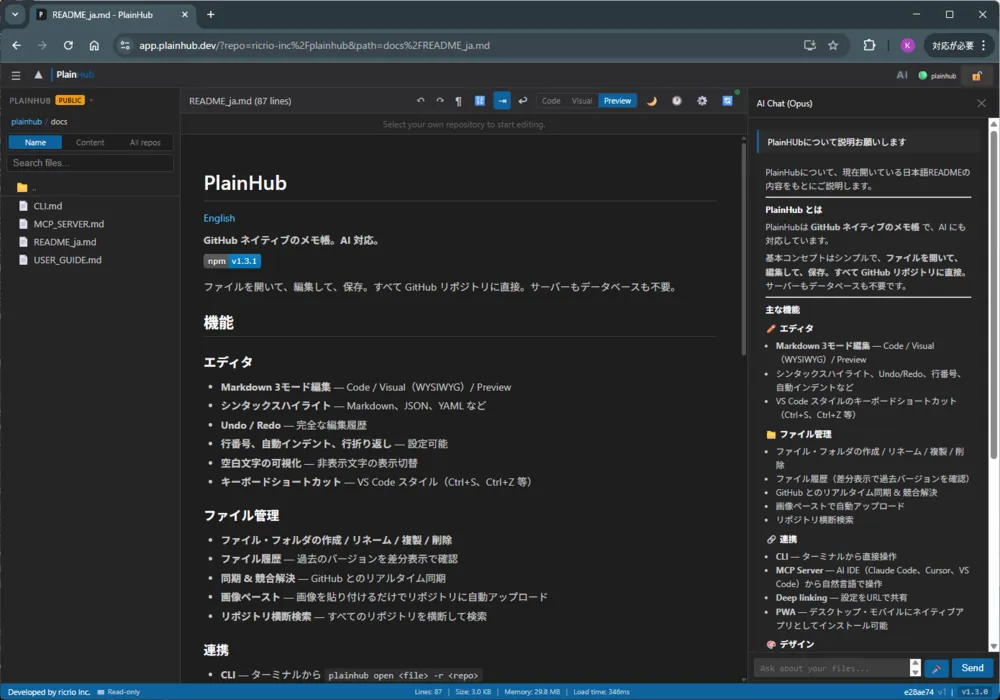Send the AI chat message
The height and width of the screenshot is (700, 1000).
pyautogui.click(x=972, y=668)
